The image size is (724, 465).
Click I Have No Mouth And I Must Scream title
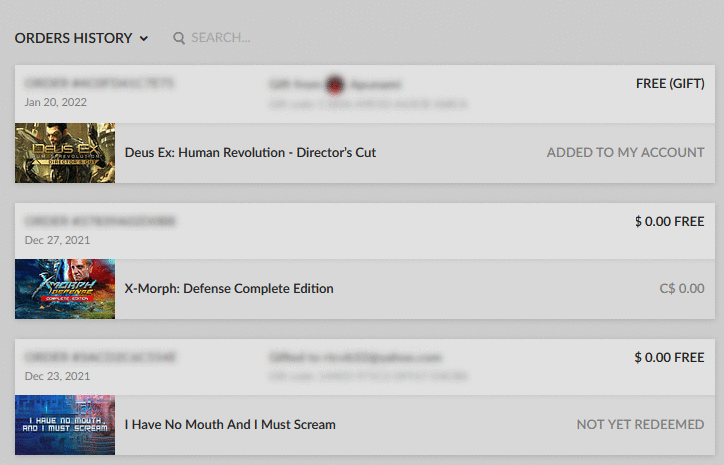pyautogui.click(x=230, y=425)
